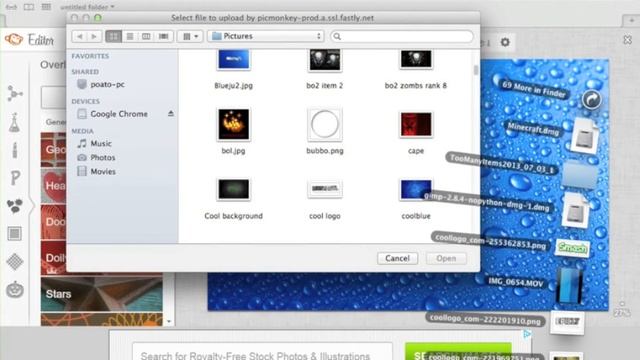Eject the Google Chrome device

click(171, 113)
